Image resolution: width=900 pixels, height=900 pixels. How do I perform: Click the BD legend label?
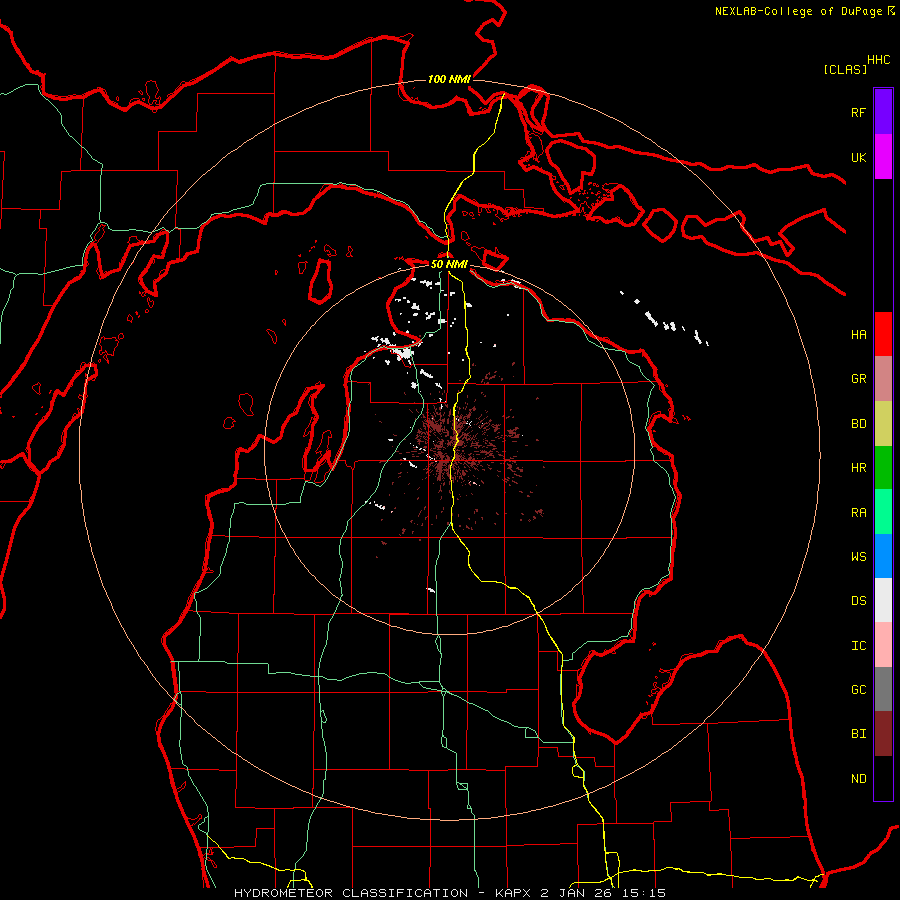click(858, 424)
